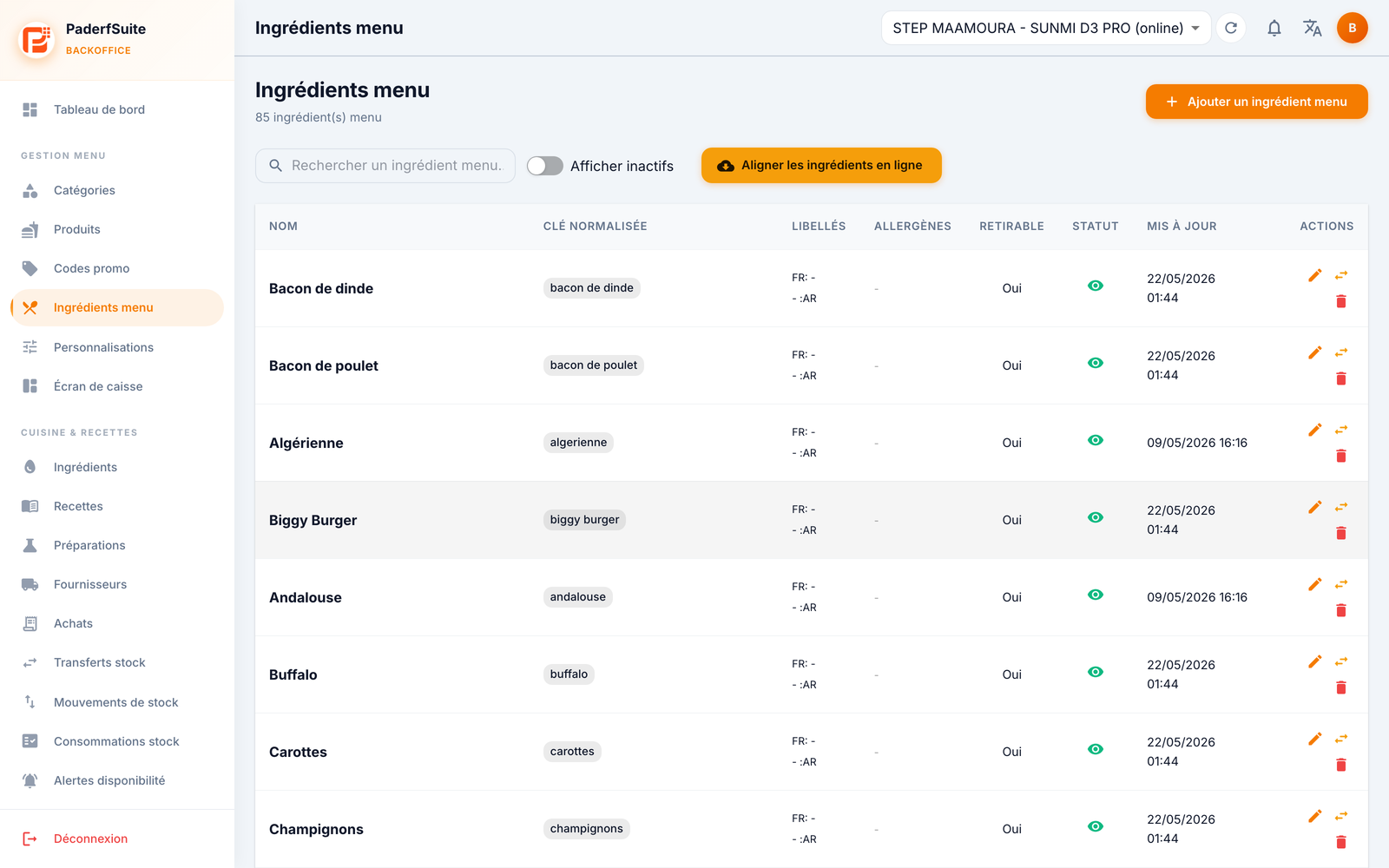The image size is (1389, 868).
Task: Toggle the Biggy Burger status eye
Action: pyautogui.click(x=1096, y=517)
